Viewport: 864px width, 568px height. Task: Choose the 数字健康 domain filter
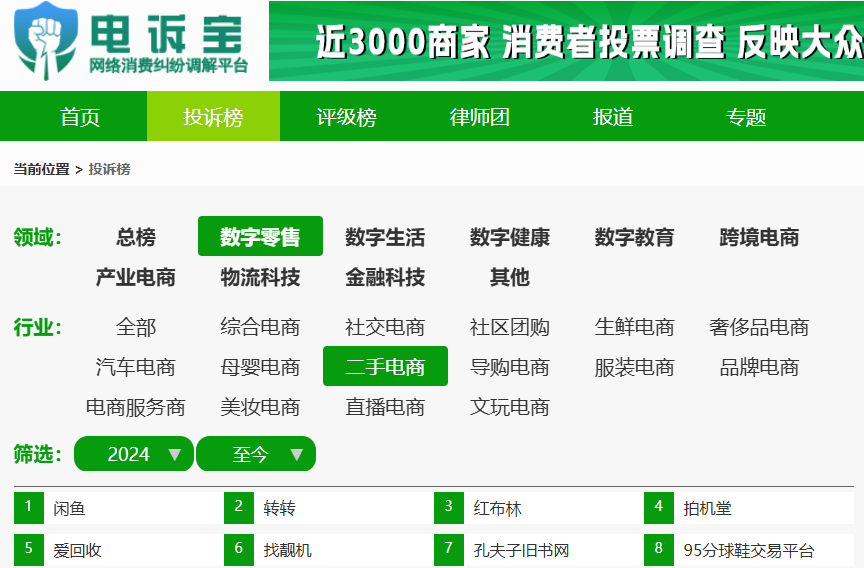(x=510, y=237)
